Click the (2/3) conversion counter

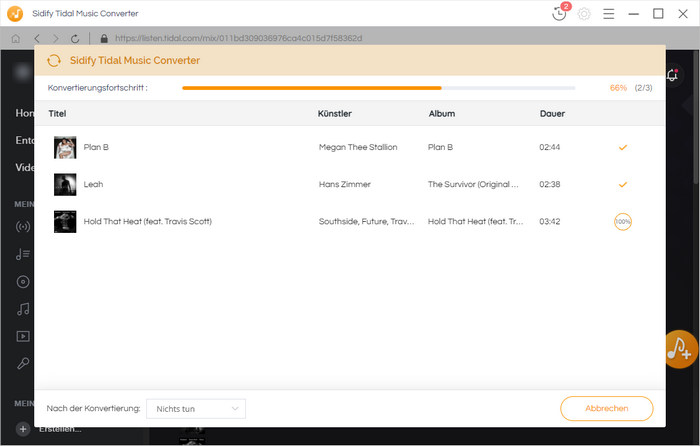pos(643,88)
